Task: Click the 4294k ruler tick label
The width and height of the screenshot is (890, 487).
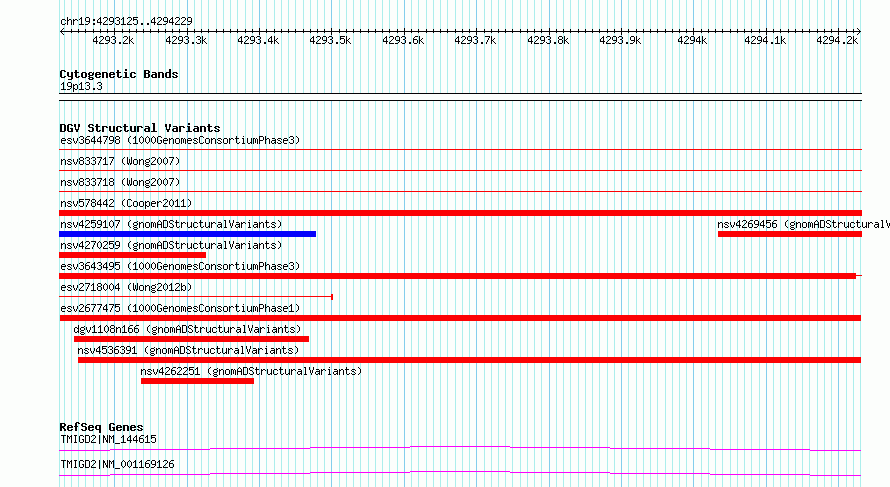Action: pos(692,40)
